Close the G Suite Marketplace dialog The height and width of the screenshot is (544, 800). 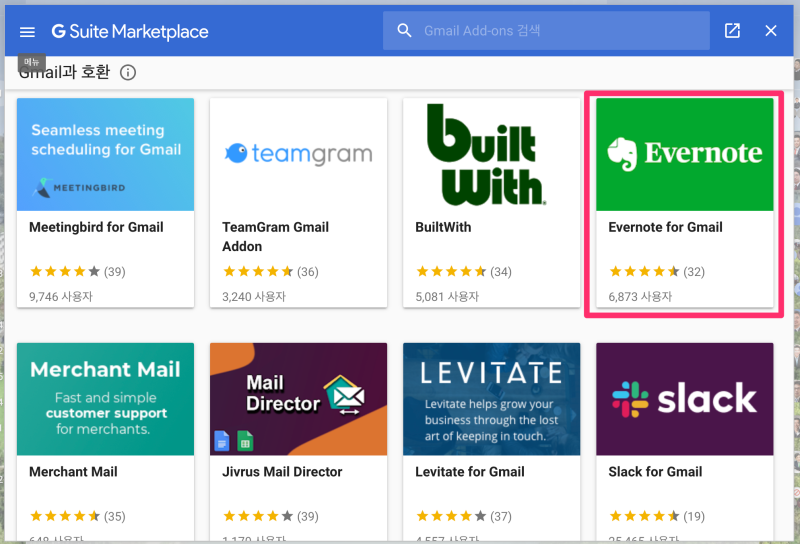point(771,31)
